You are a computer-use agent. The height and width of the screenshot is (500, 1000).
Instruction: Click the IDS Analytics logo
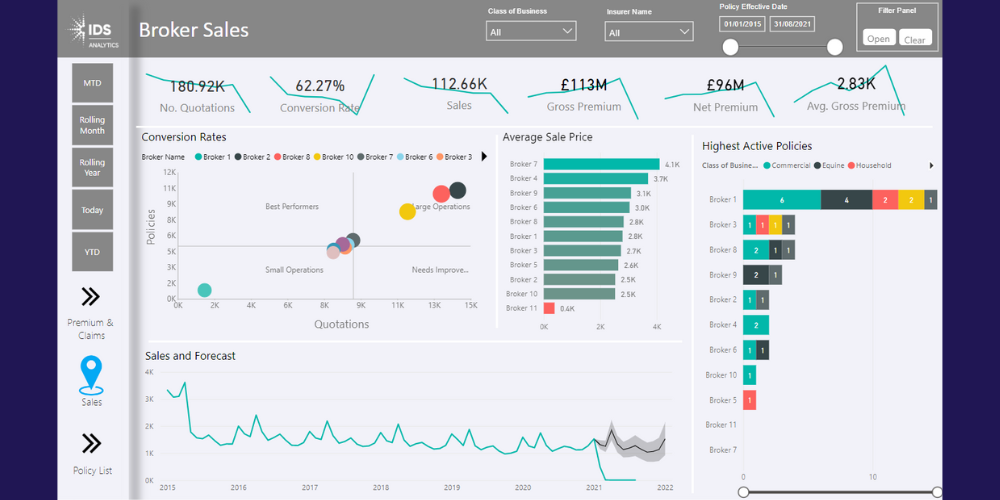[93, 31]
